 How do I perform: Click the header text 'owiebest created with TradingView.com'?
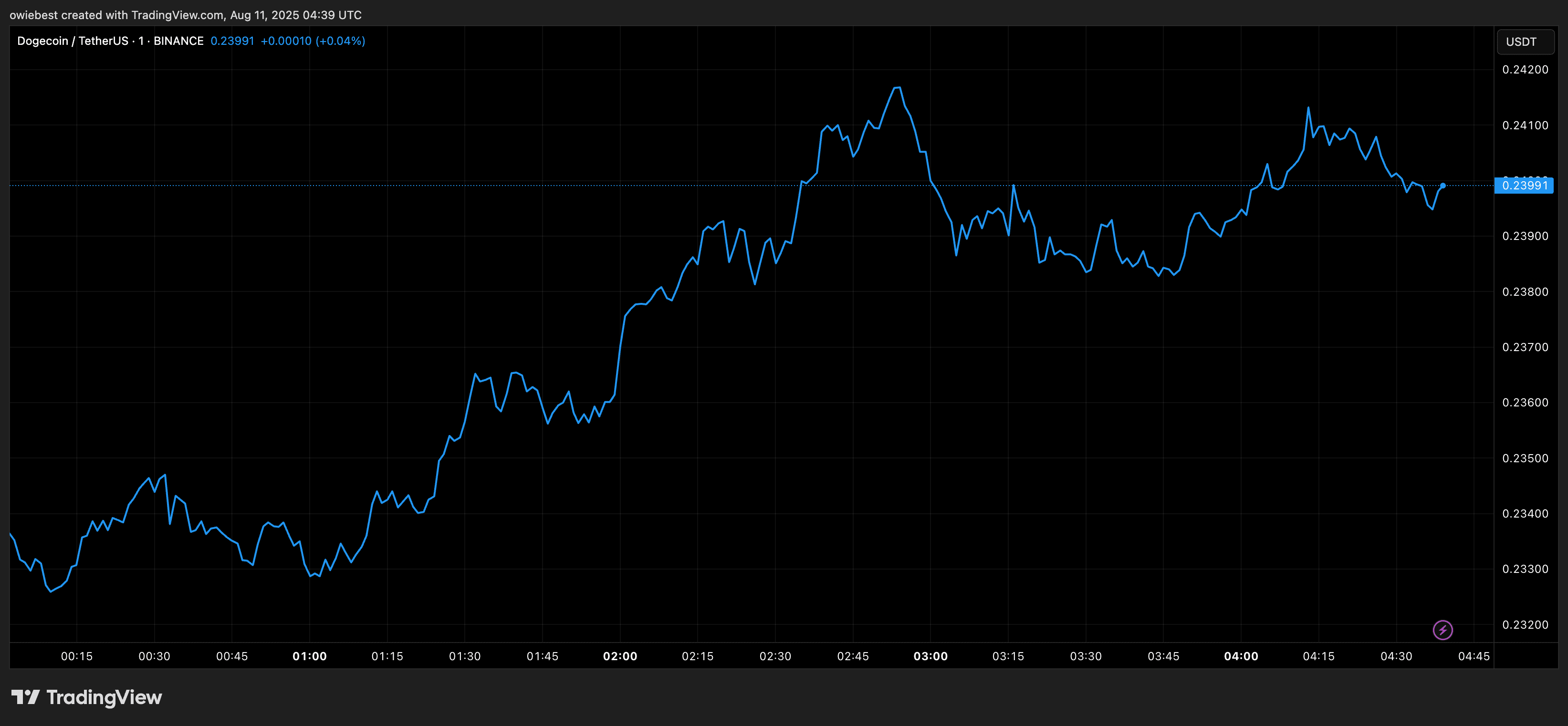pyautogui.click(x=117, y=15)
